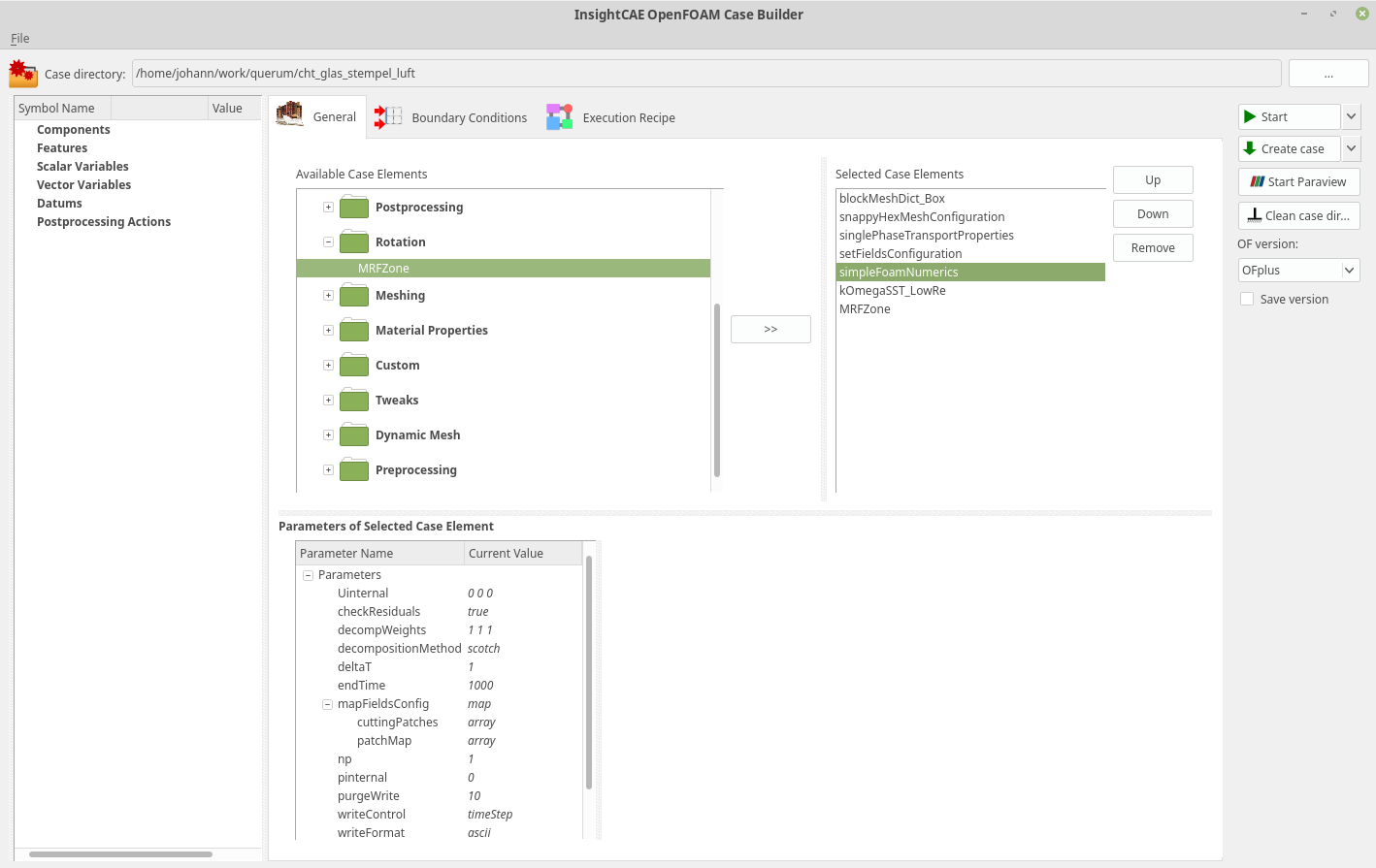Click the endTime parameter row

(x=439, y=685)
